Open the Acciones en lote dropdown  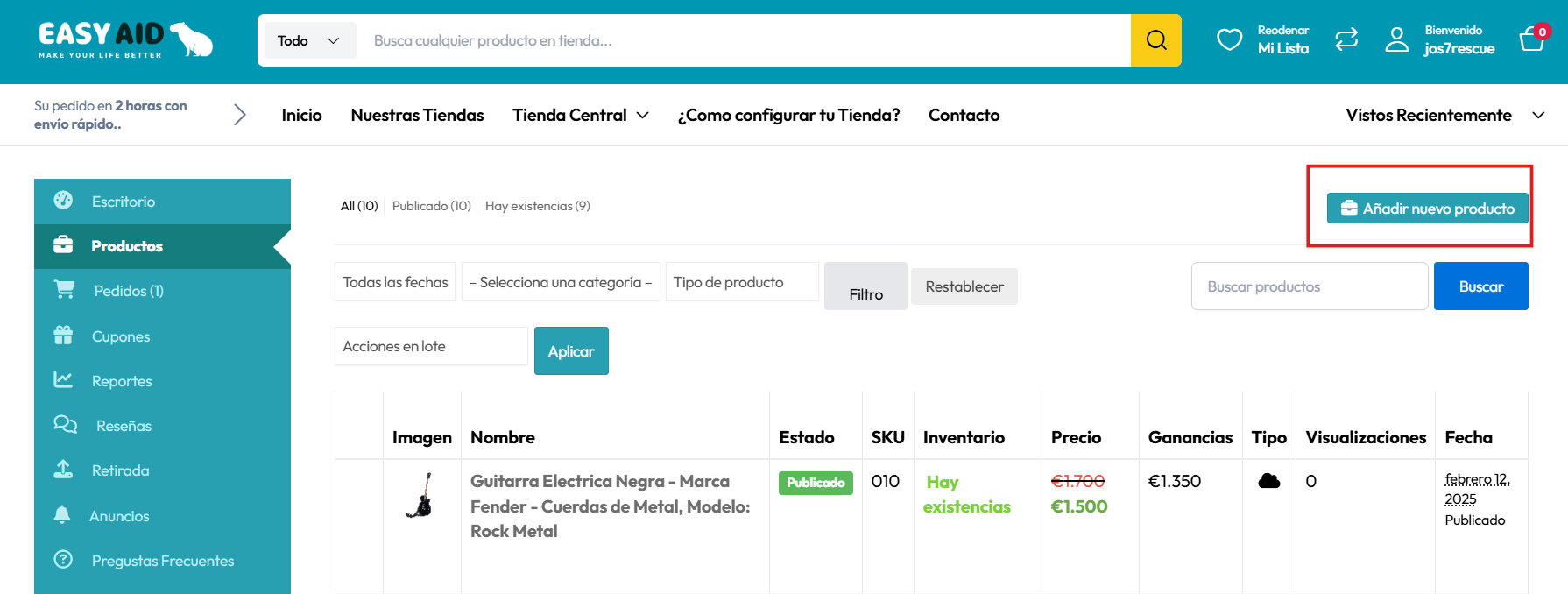(x=430, y=346)
